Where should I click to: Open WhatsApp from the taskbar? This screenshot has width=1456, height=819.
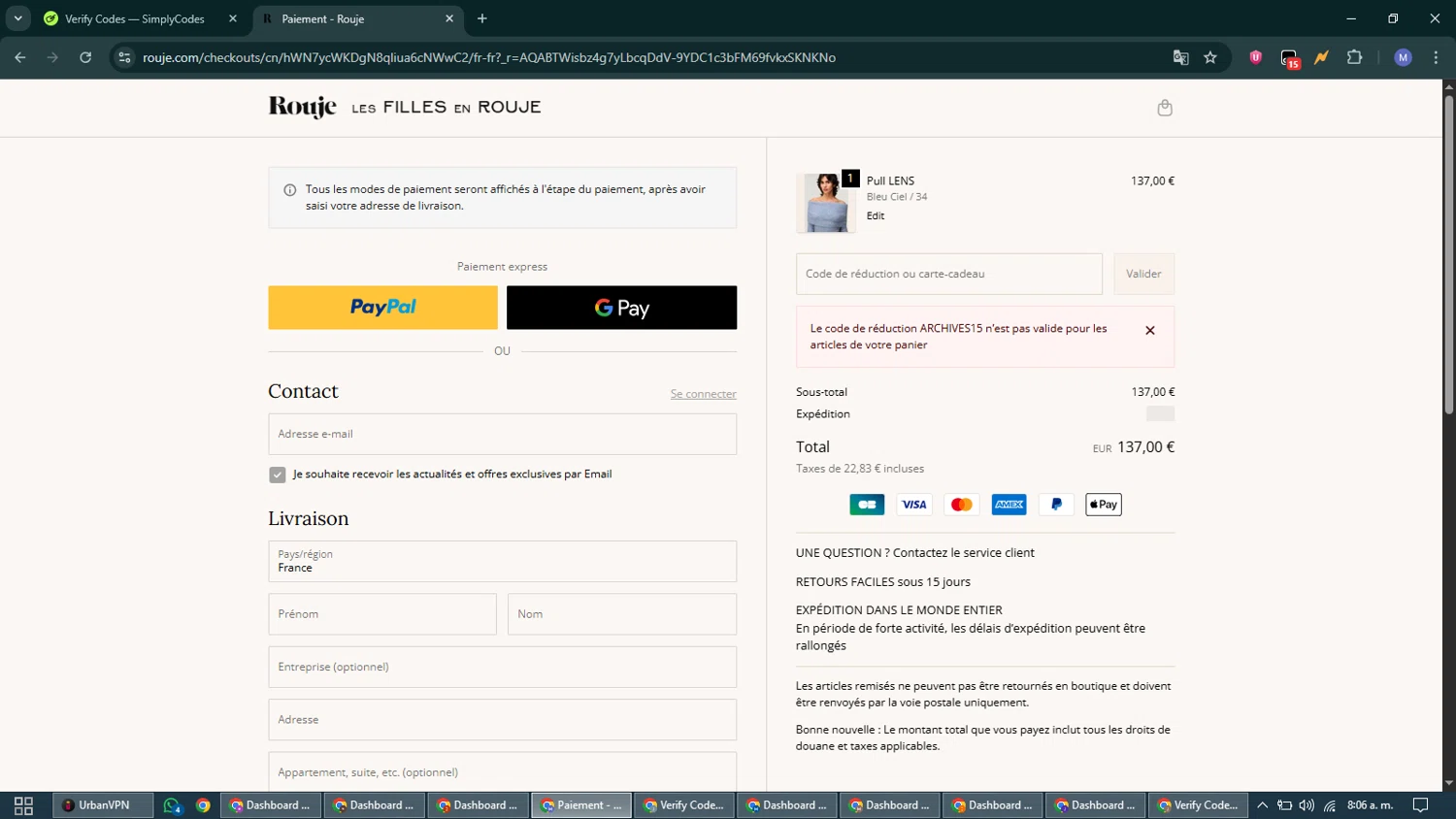pos(172,805)
